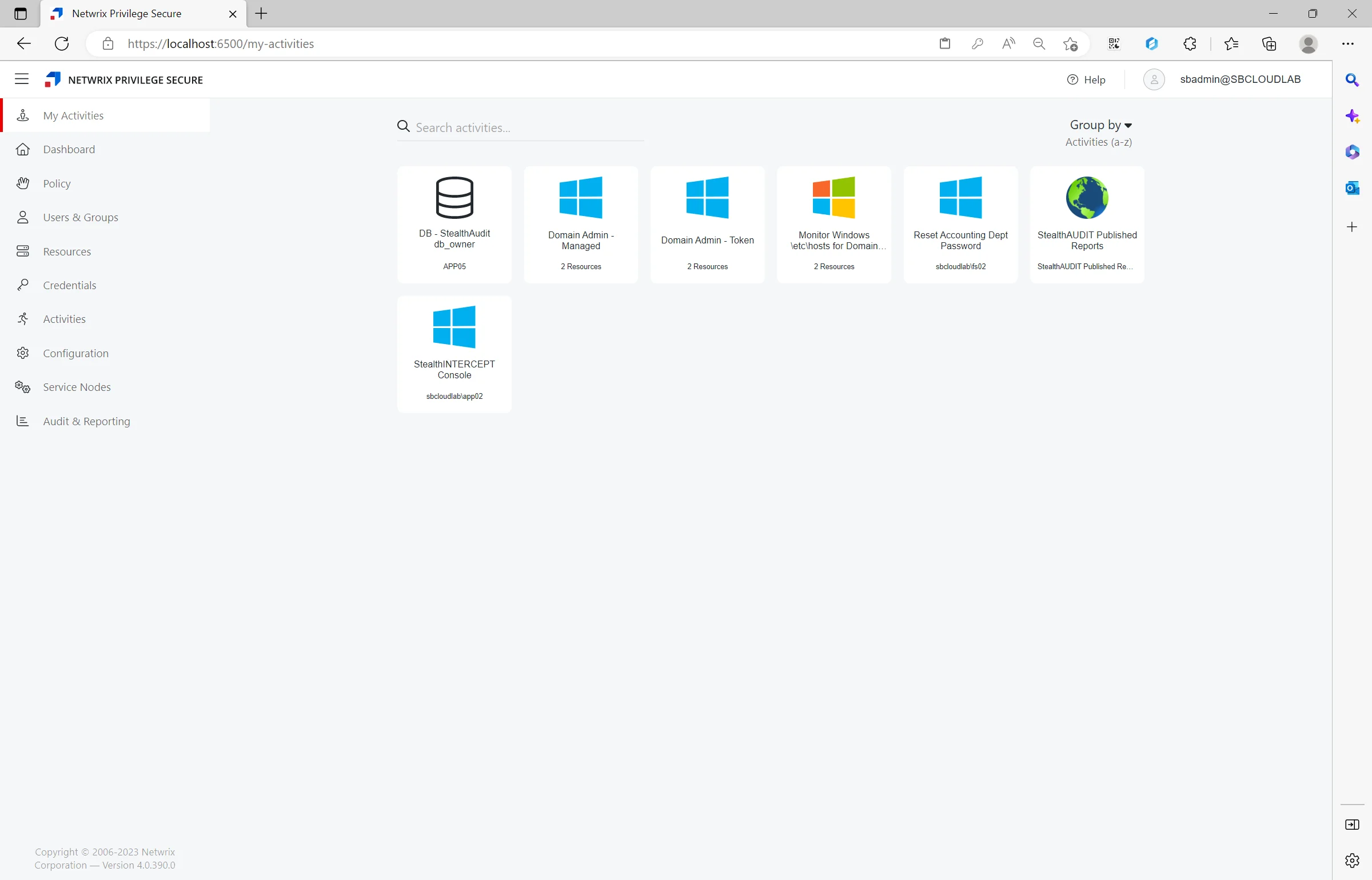Open Edge sidebar search
1372x880 pixels.
(x=1352, y=80)
